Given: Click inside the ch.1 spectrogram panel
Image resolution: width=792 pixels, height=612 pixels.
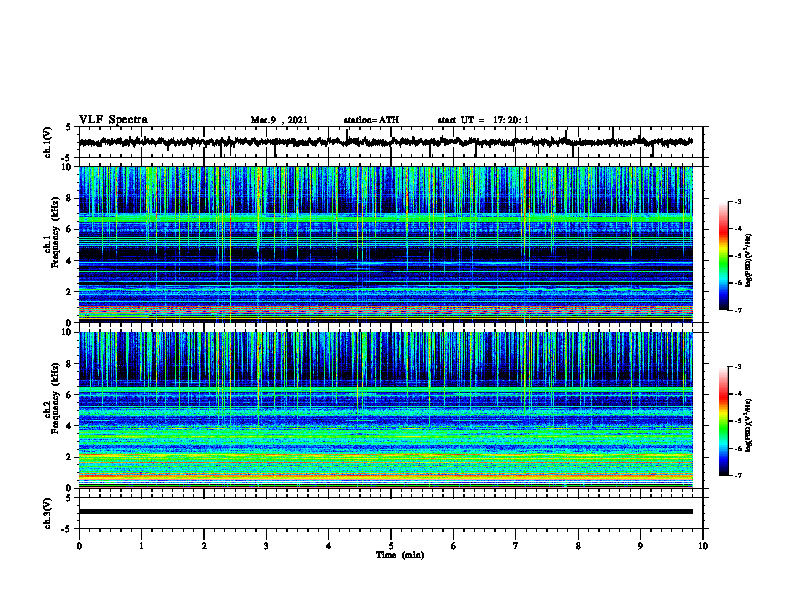Looking at the screenshot, I should [x=385, y=244].
